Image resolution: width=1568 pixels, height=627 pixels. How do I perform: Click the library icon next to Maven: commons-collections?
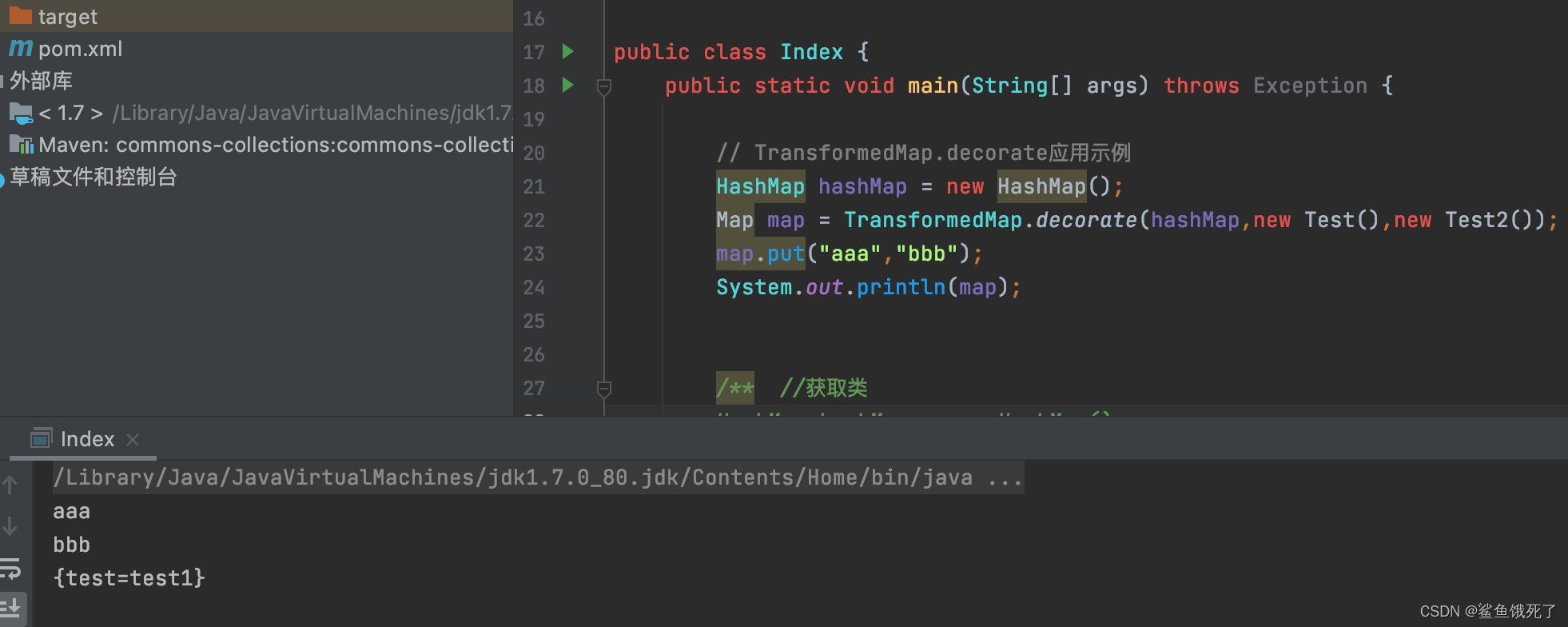(x=21, y=145)
